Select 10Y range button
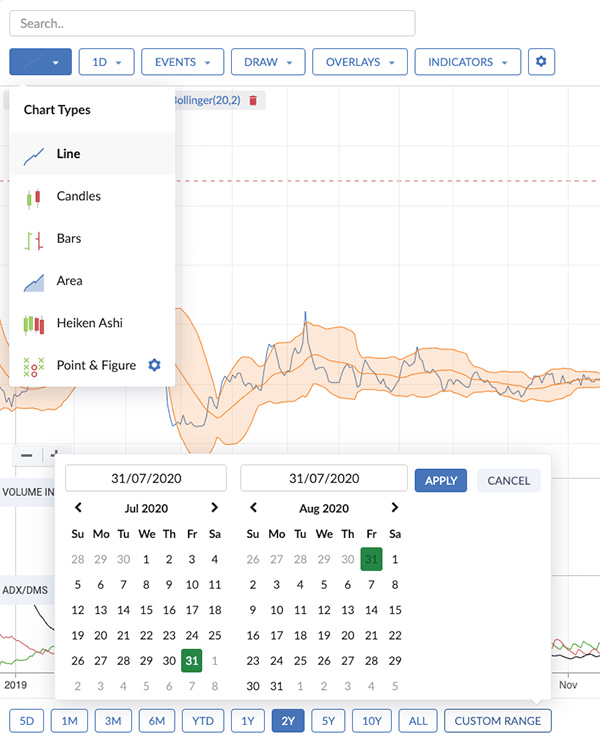Image resolution: width=600 pixels, height=741 pixels. click(372, 721)
